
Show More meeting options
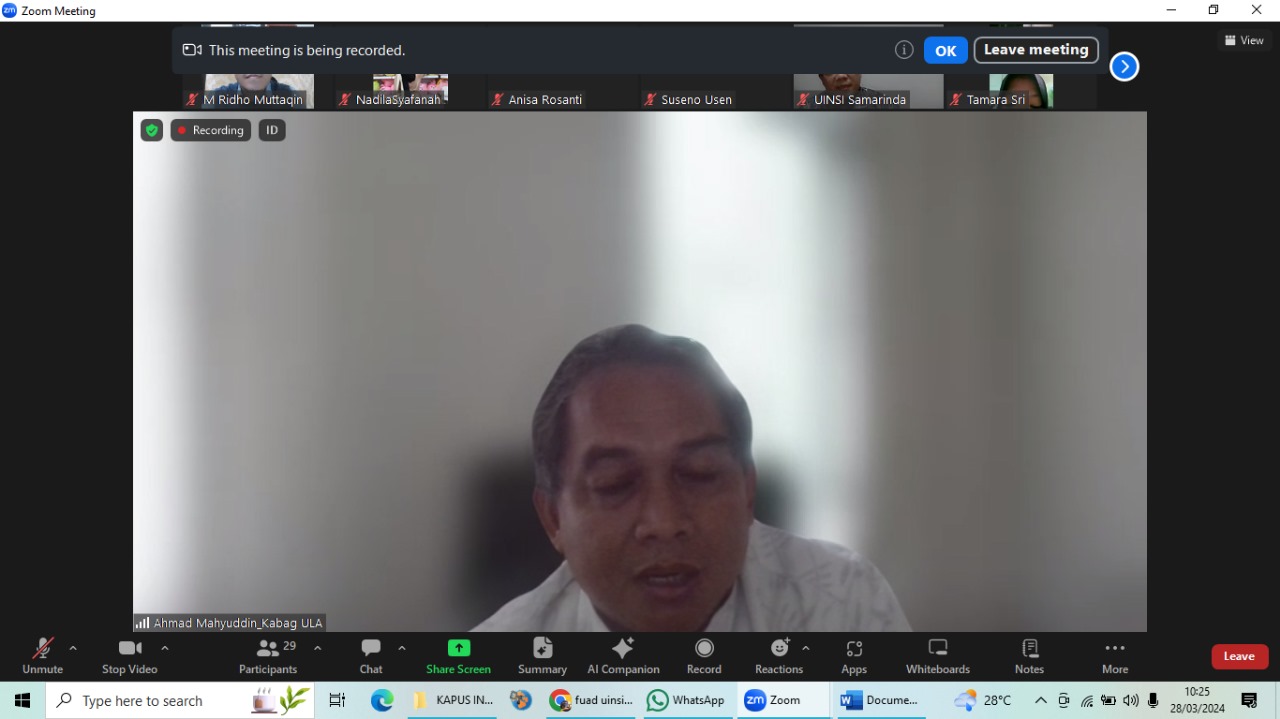[x=1115, y=656]
